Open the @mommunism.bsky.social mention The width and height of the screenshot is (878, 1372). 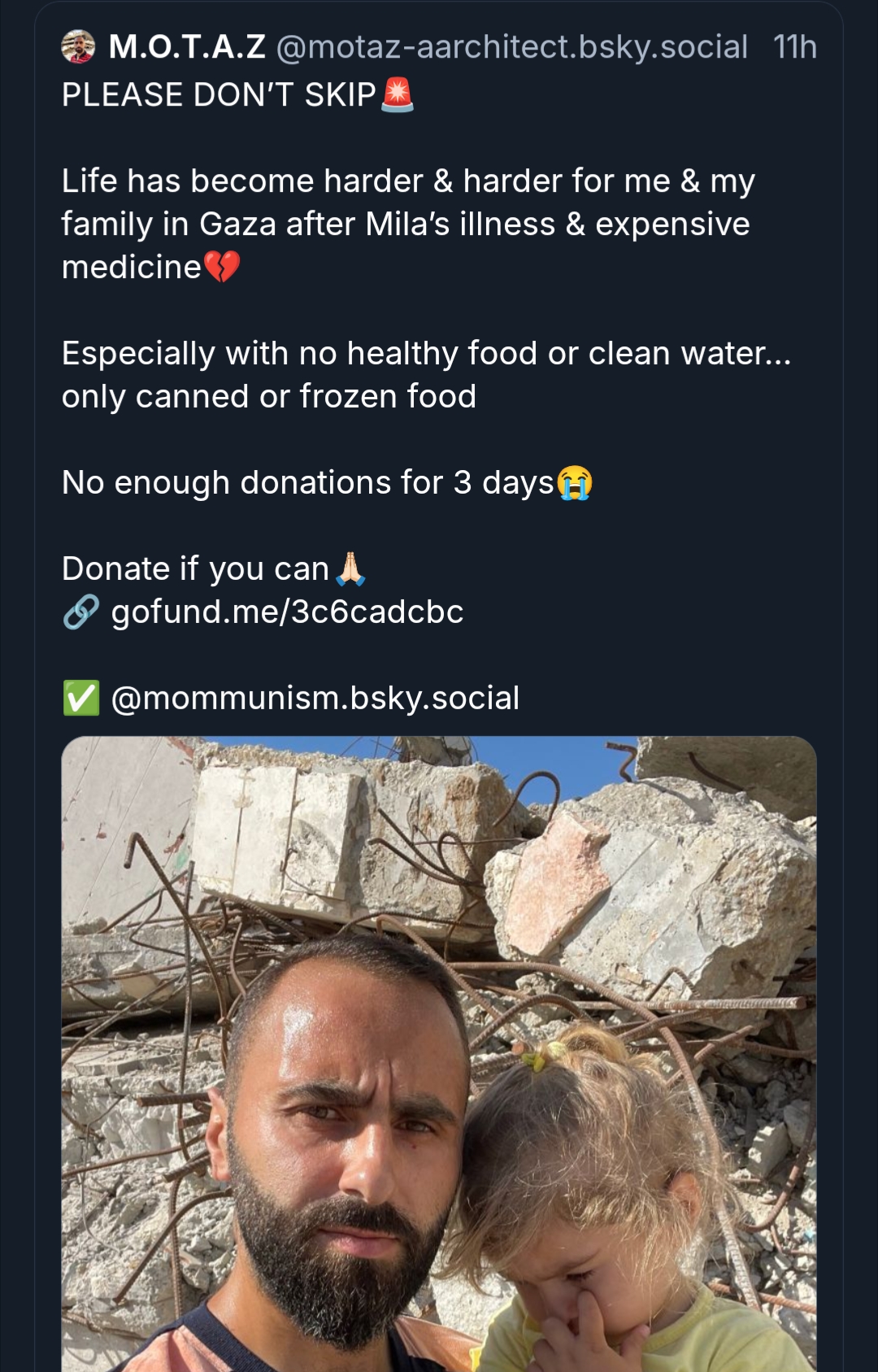tap(315, 698)
